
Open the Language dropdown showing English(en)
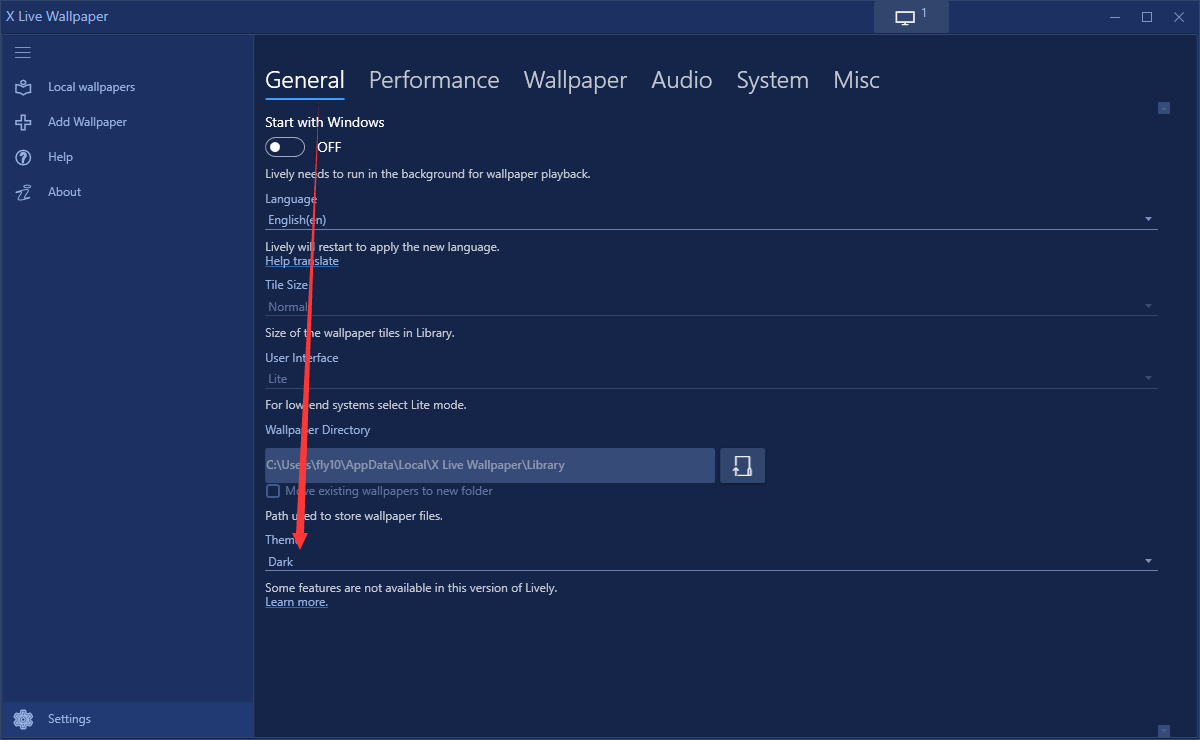(711, 219)
